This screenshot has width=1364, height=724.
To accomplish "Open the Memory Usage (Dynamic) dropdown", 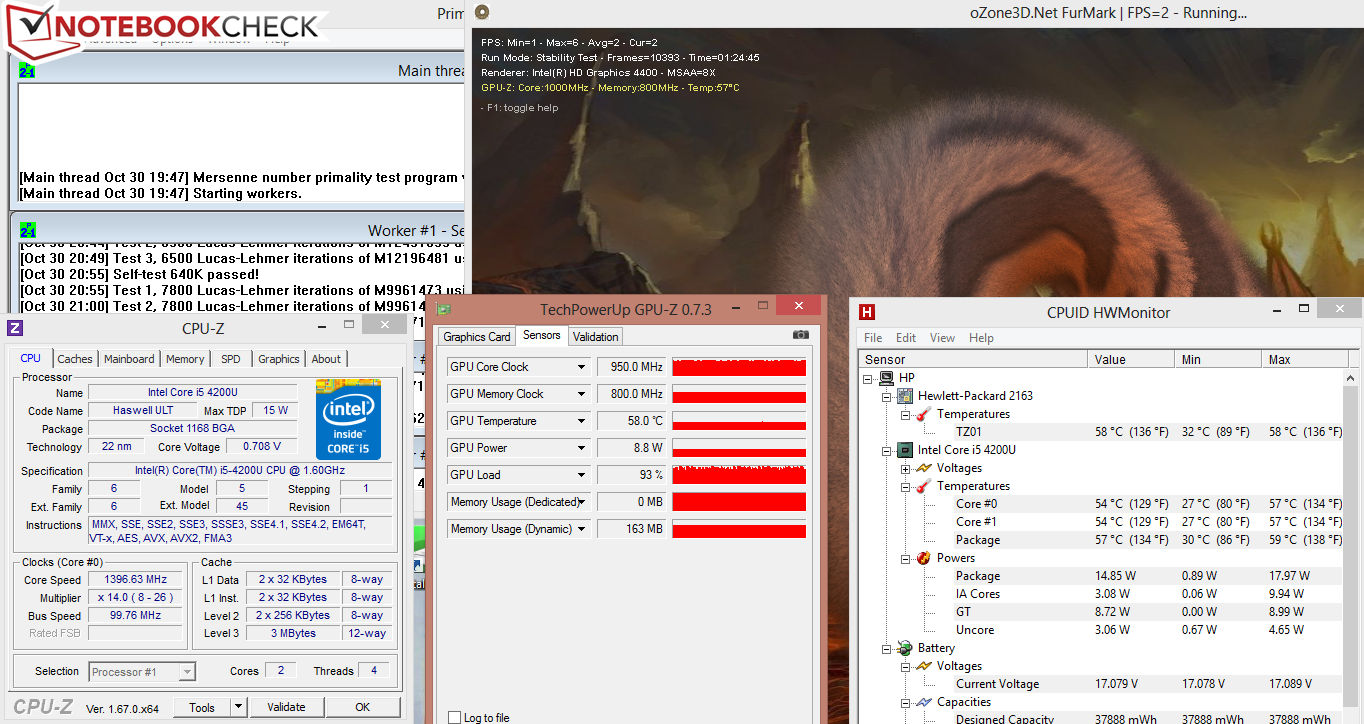I will [x=582, y=529].
